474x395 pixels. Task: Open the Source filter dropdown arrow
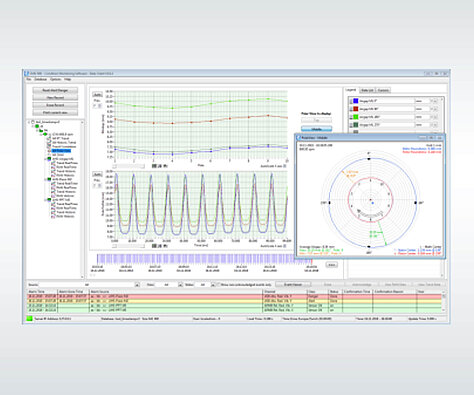pos(137,285)
